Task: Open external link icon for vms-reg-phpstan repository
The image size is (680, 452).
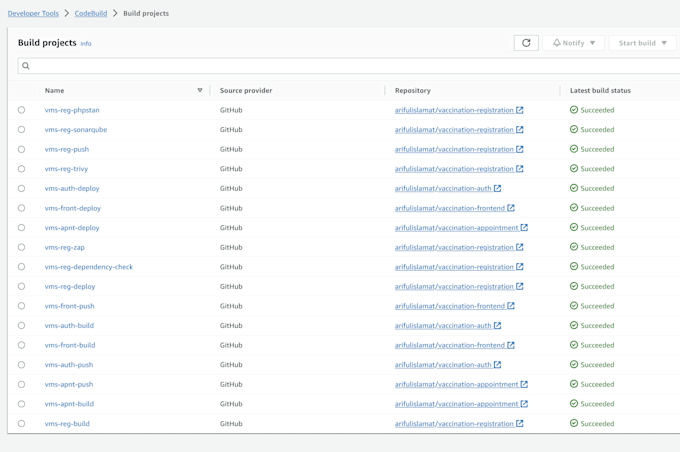Action: point(520,110)
